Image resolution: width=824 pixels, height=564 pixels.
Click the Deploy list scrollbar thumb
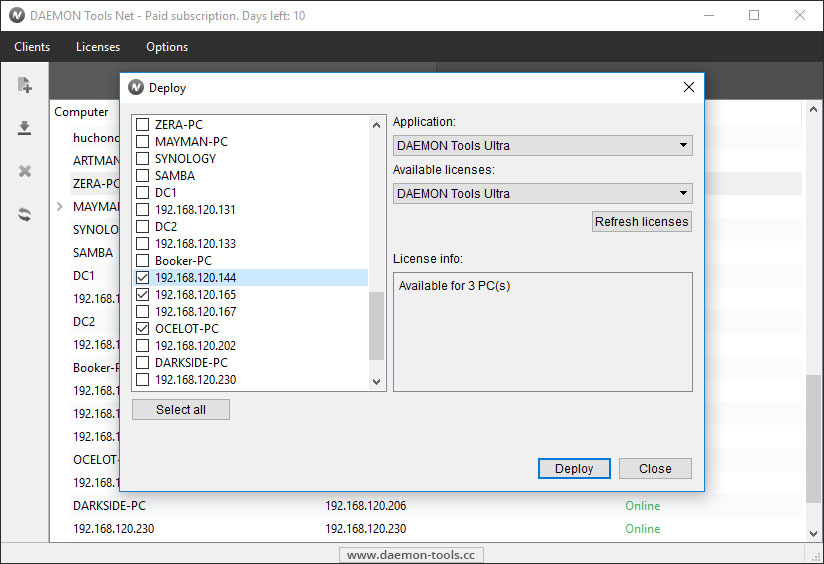(376, 326)
